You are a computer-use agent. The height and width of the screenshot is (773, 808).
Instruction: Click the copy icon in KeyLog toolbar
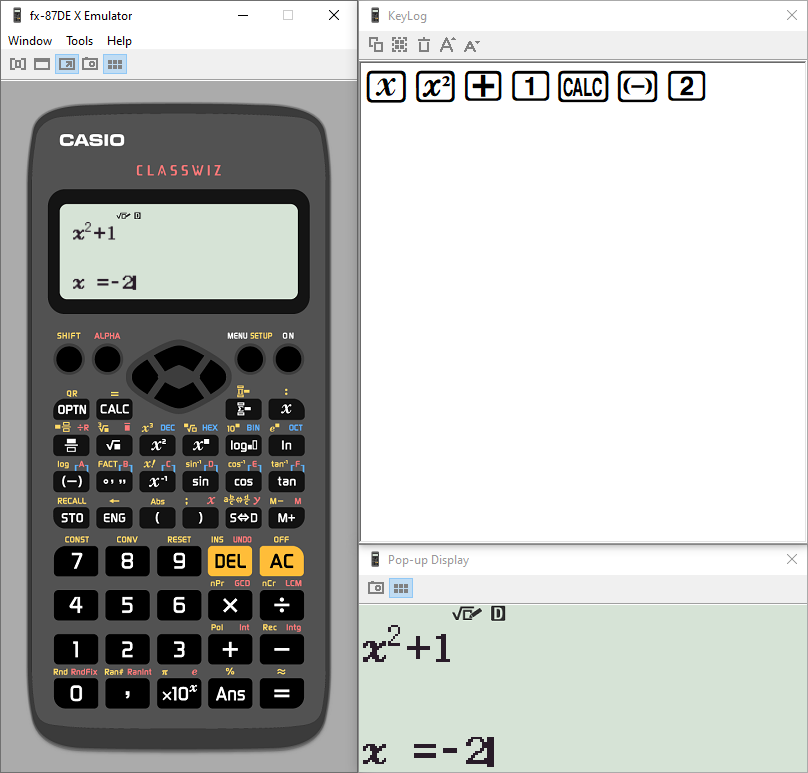click(376, 44)
